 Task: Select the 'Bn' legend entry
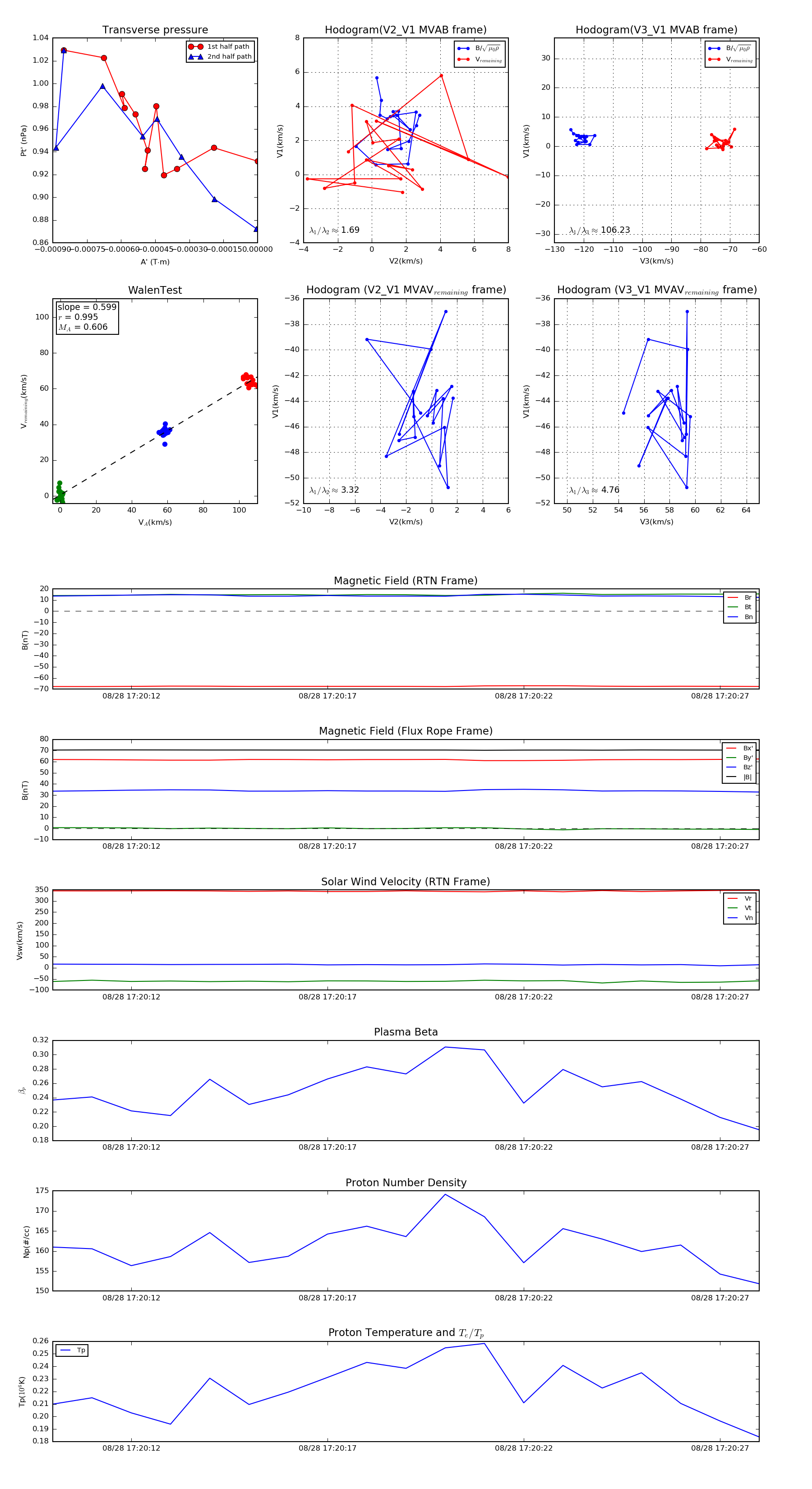740,617
